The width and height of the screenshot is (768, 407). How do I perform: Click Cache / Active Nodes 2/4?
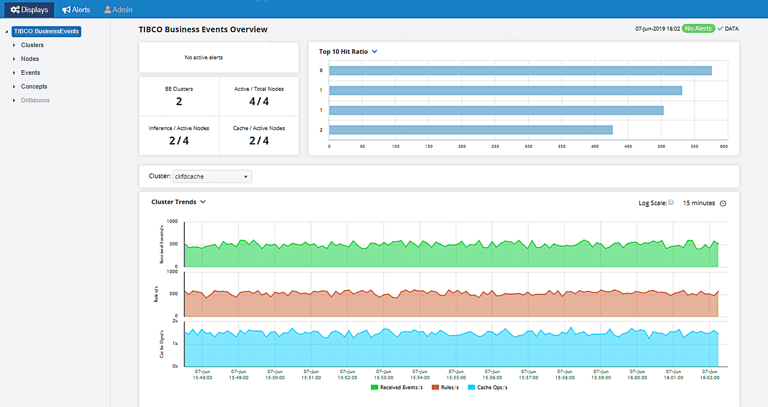[259, 141]
